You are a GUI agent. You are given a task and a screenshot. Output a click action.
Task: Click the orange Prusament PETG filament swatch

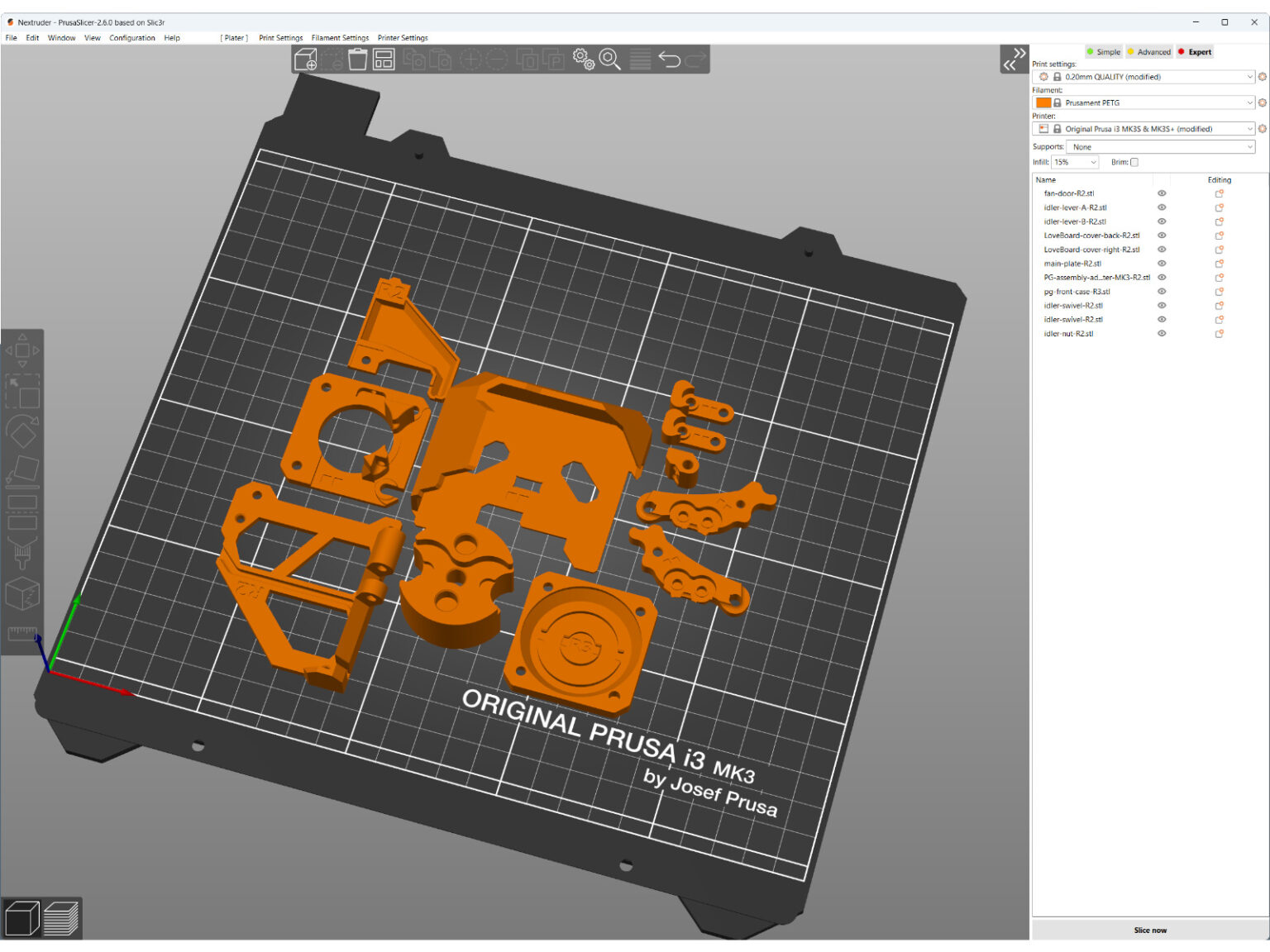pos(1043,102)
